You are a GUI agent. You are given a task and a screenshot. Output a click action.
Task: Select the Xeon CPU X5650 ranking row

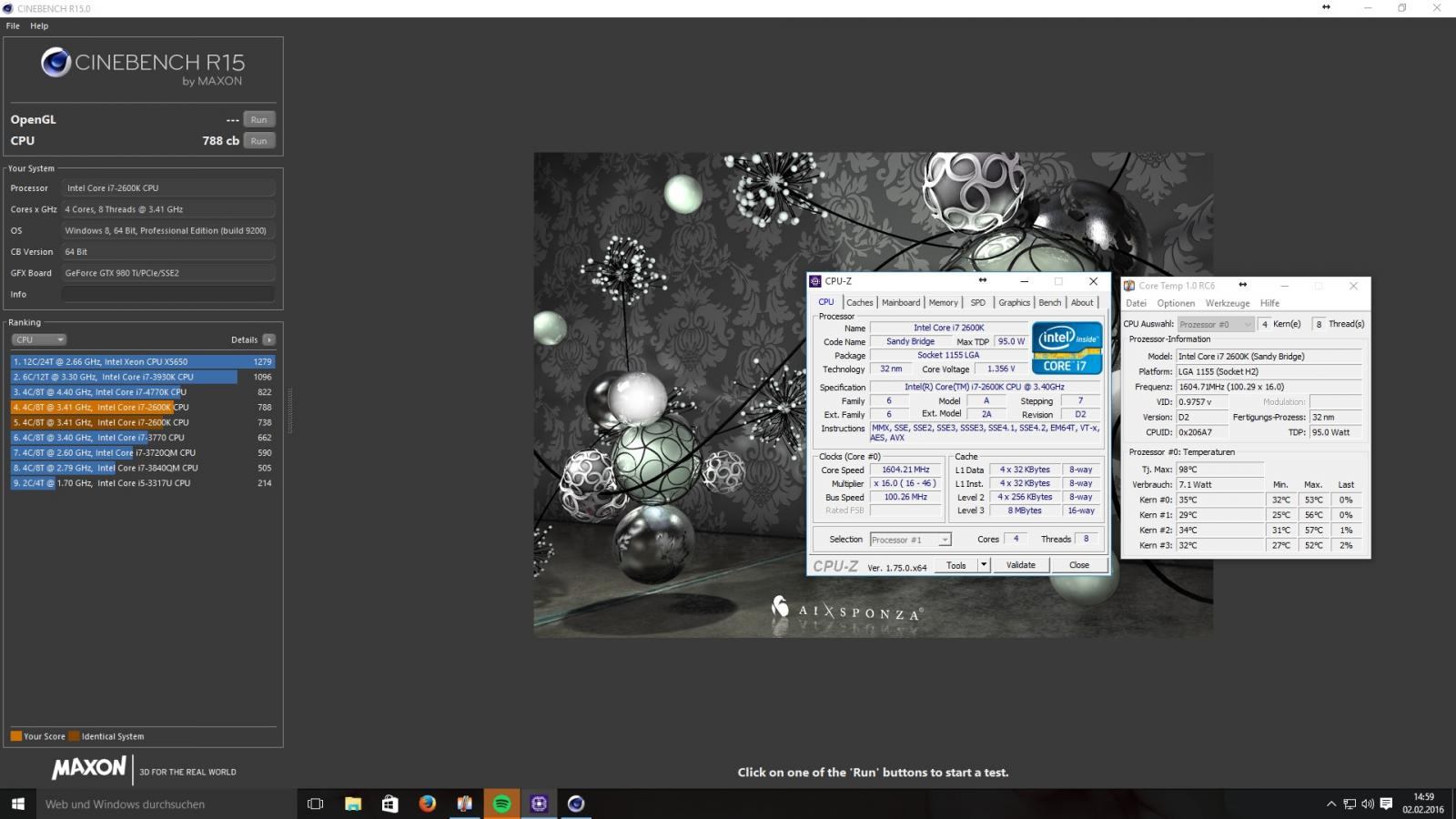(143, 361)
